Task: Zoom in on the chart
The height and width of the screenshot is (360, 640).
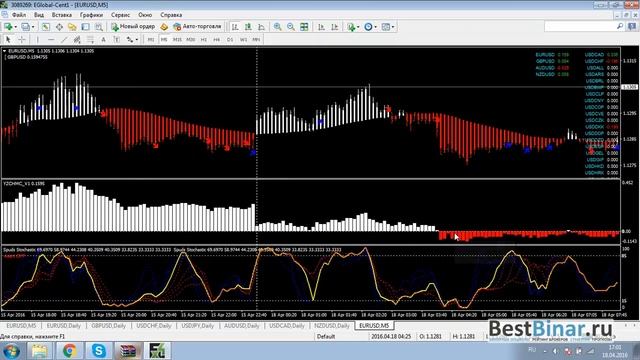Action: point(278,27)
